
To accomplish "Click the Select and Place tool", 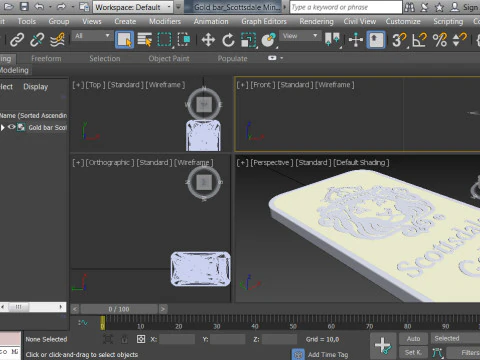I will click(269, 40).
